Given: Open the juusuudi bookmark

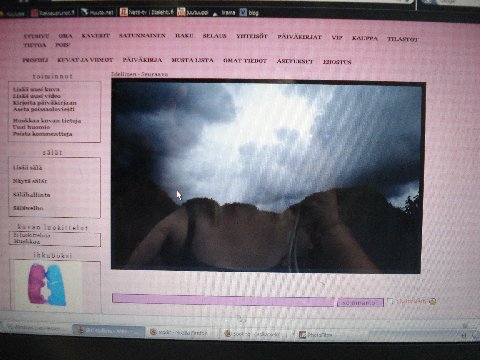Looking at the screenshot, I should (193, 12).
